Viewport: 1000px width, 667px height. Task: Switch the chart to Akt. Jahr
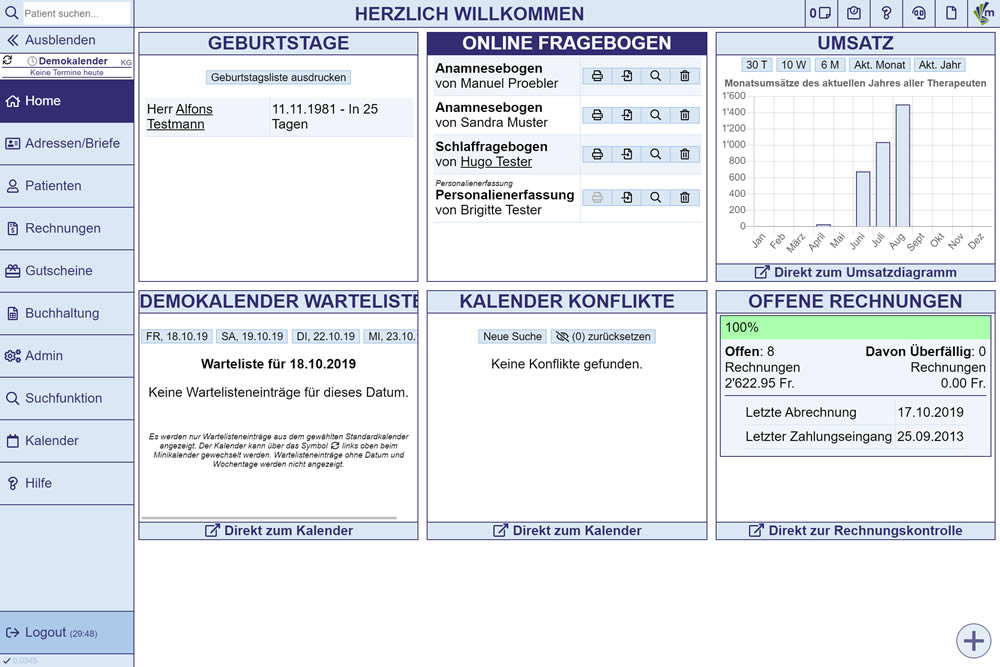939,65
